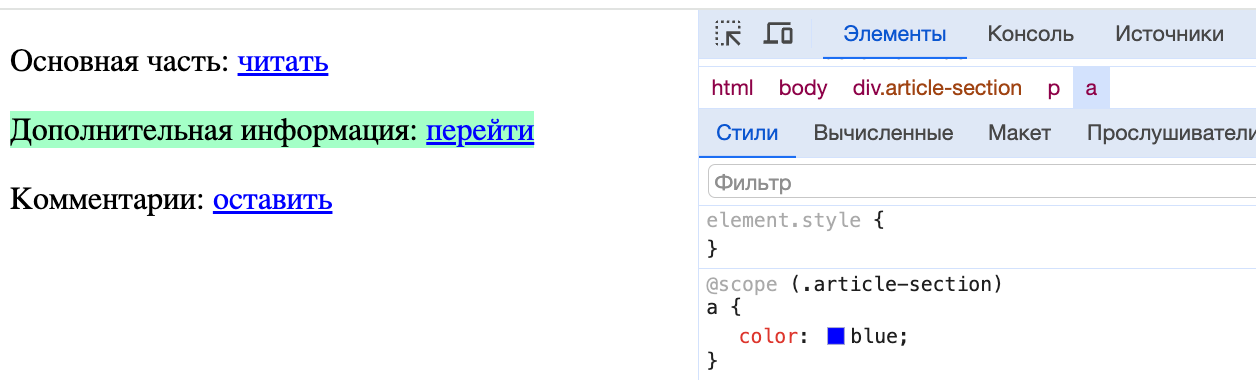Open the Прослушиватели subtab

pos(1170,133)
